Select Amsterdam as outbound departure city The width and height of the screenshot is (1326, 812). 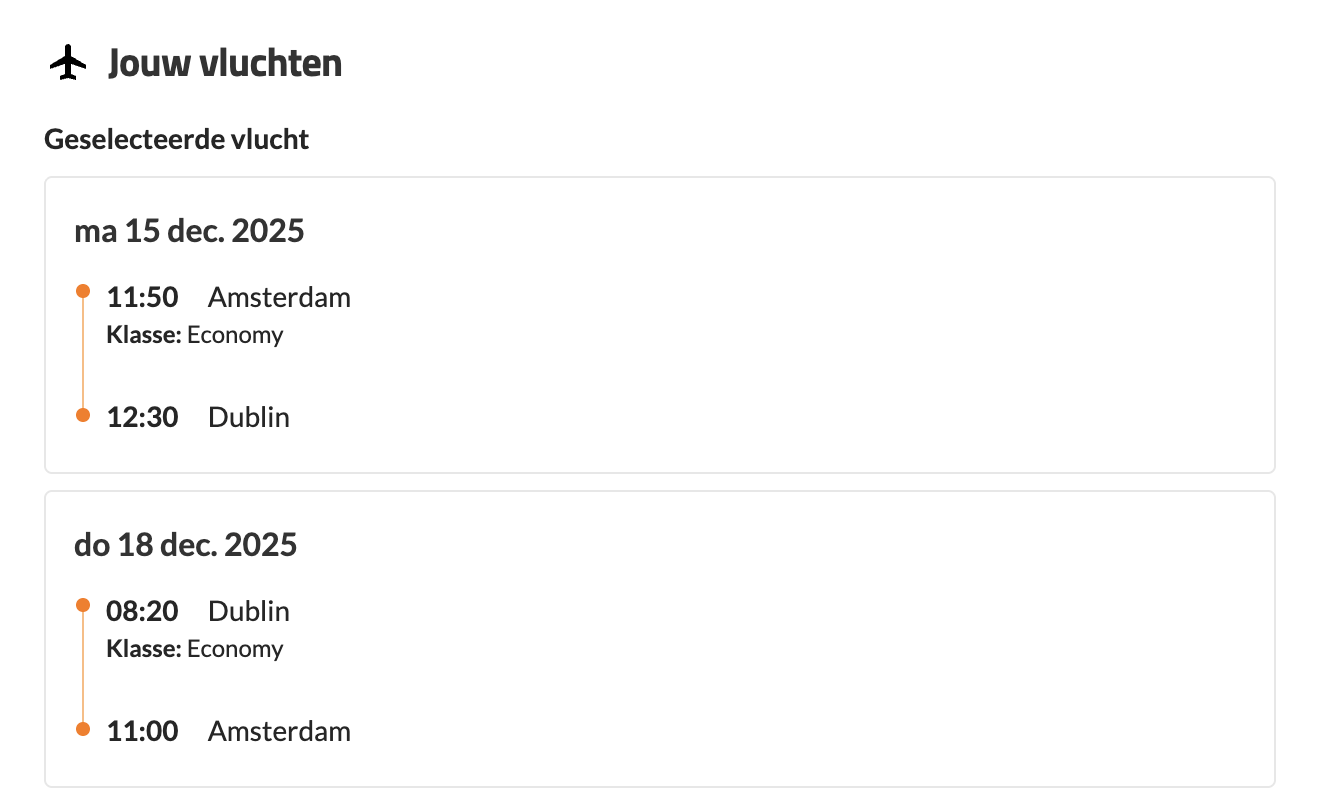(x=279, y=297)
